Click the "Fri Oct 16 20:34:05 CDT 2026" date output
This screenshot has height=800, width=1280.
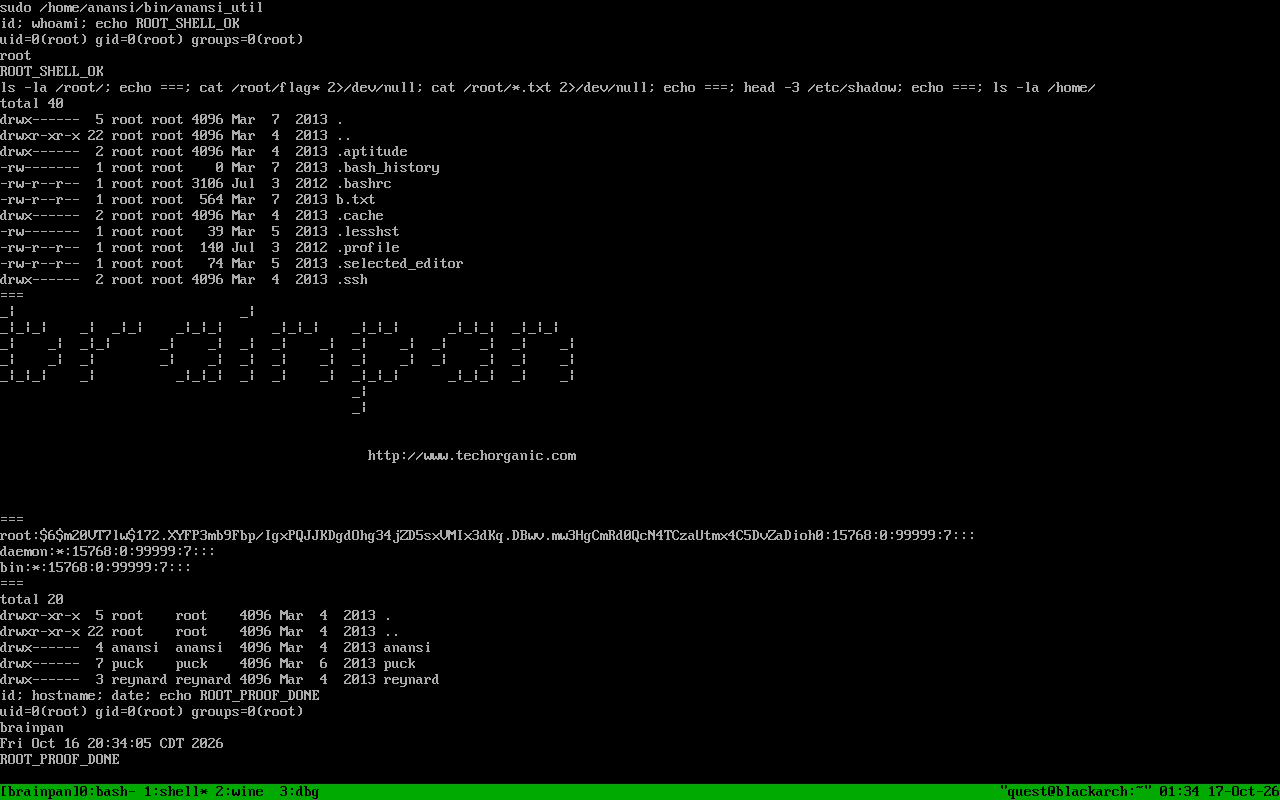(x=112, y=744)
